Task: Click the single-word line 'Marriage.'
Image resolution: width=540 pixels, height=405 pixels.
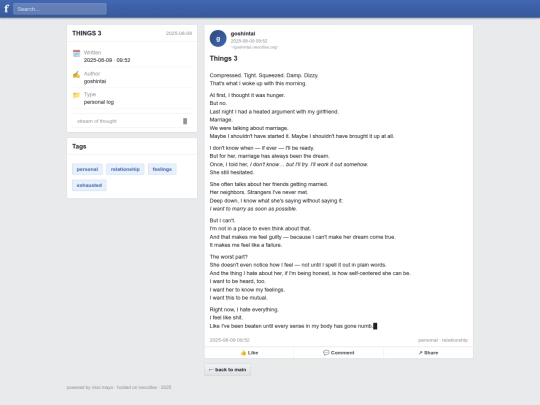Action: click(x=221, y=120)
